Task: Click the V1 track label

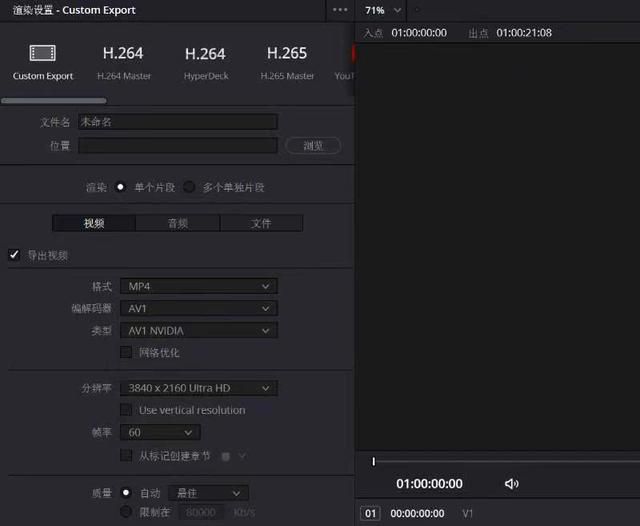Action: pyautogui.click(x=468, y=513)
